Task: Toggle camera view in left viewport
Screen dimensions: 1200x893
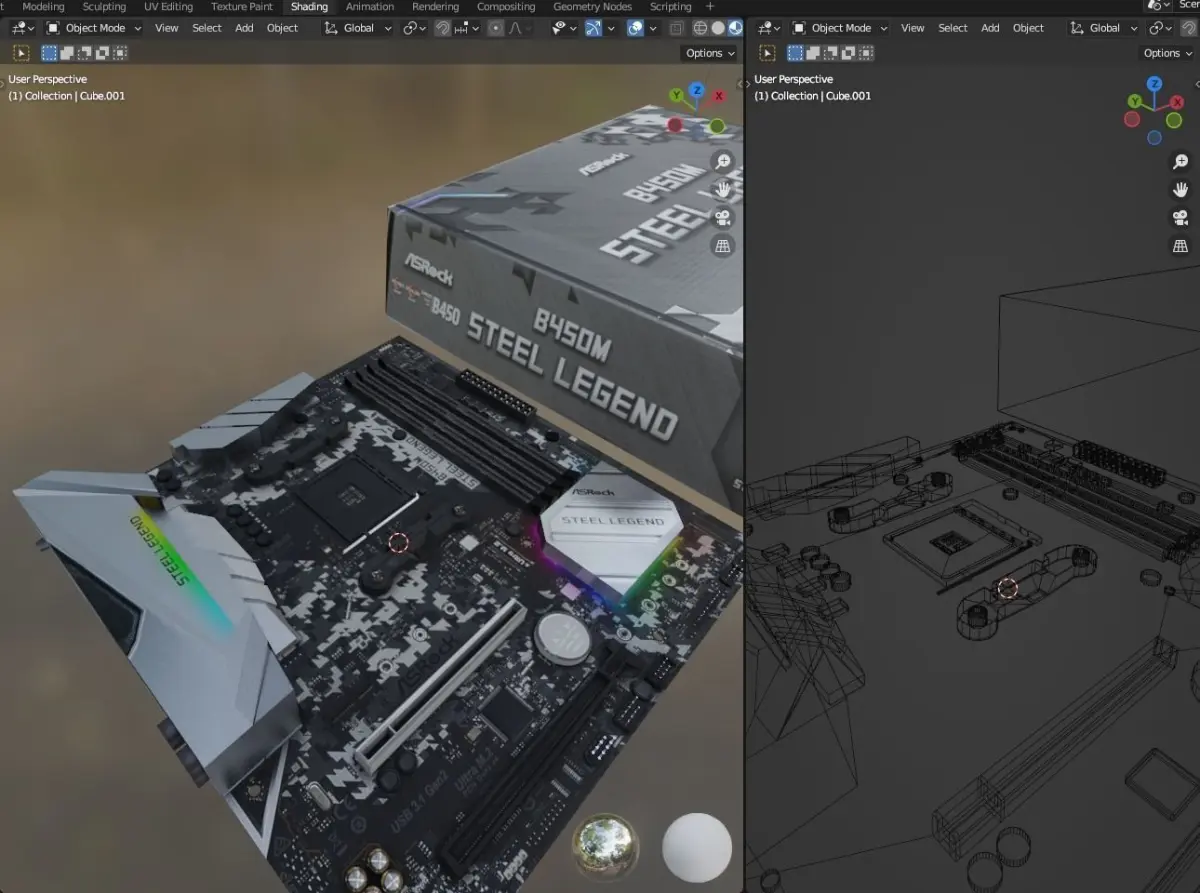Action: tap(723, 217)
